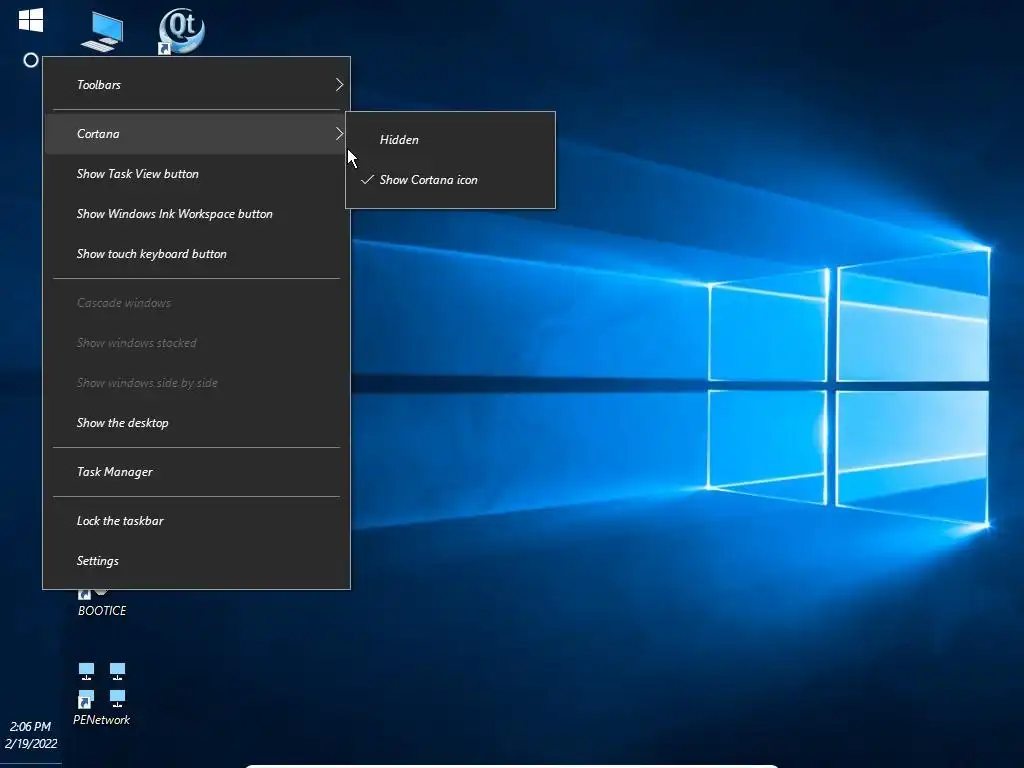The width and height of the screenshot is (1024, 768).
Task: Open the PENetwork desktop icon
Action: [x=101, y=694]
